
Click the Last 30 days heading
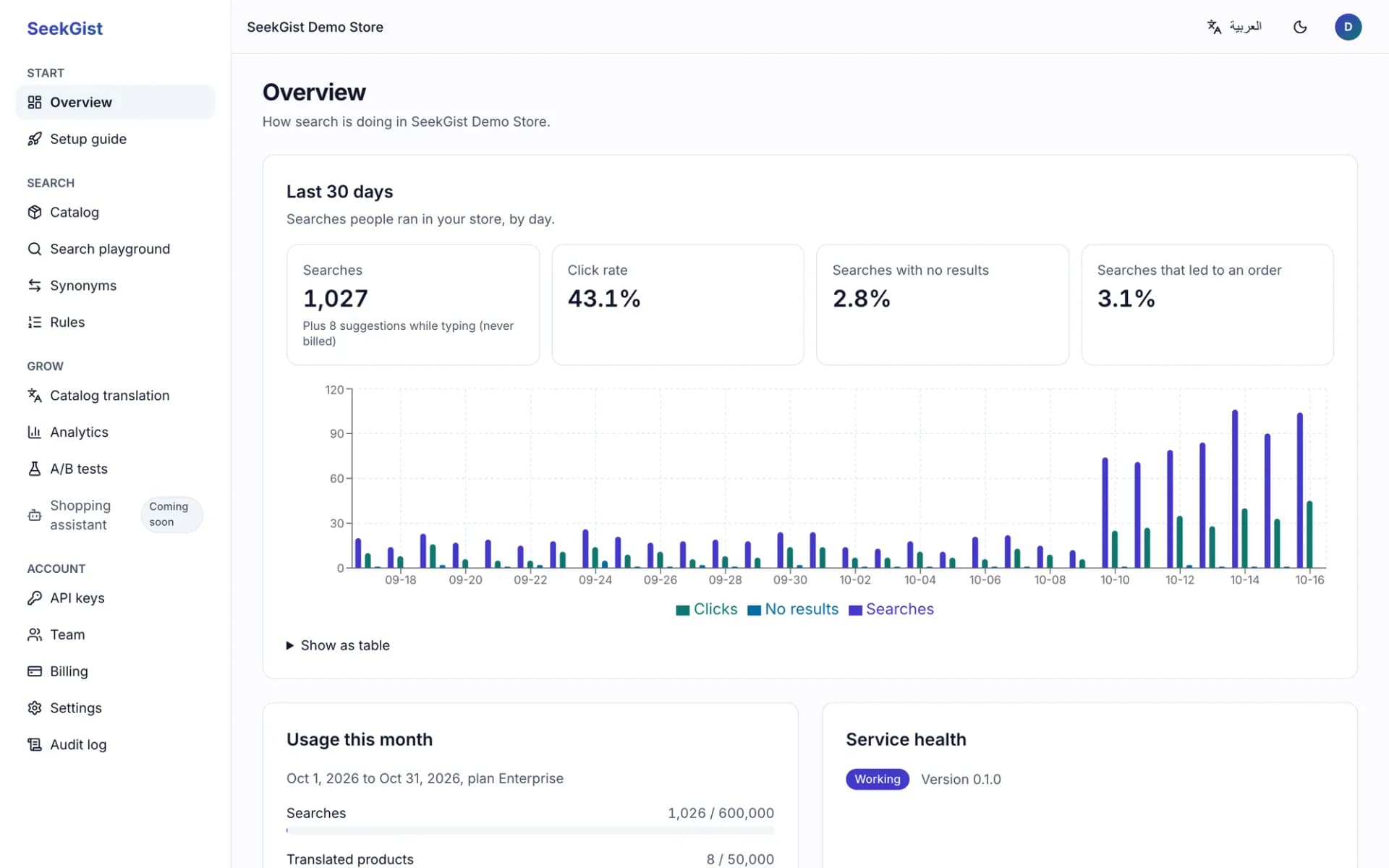coord(339,192)
